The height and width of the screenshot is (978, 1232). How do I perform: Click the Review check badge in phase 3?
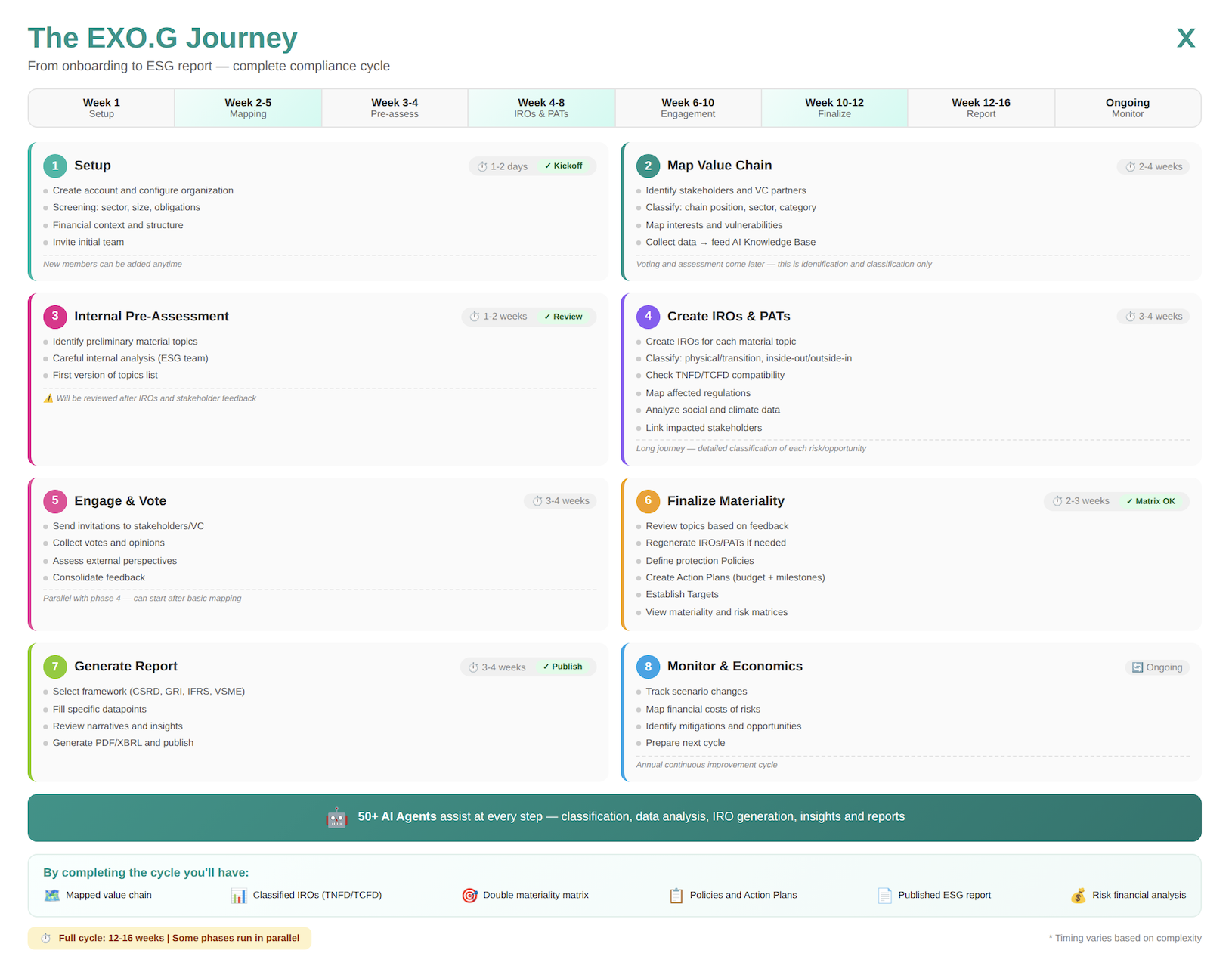coord(564,317)
